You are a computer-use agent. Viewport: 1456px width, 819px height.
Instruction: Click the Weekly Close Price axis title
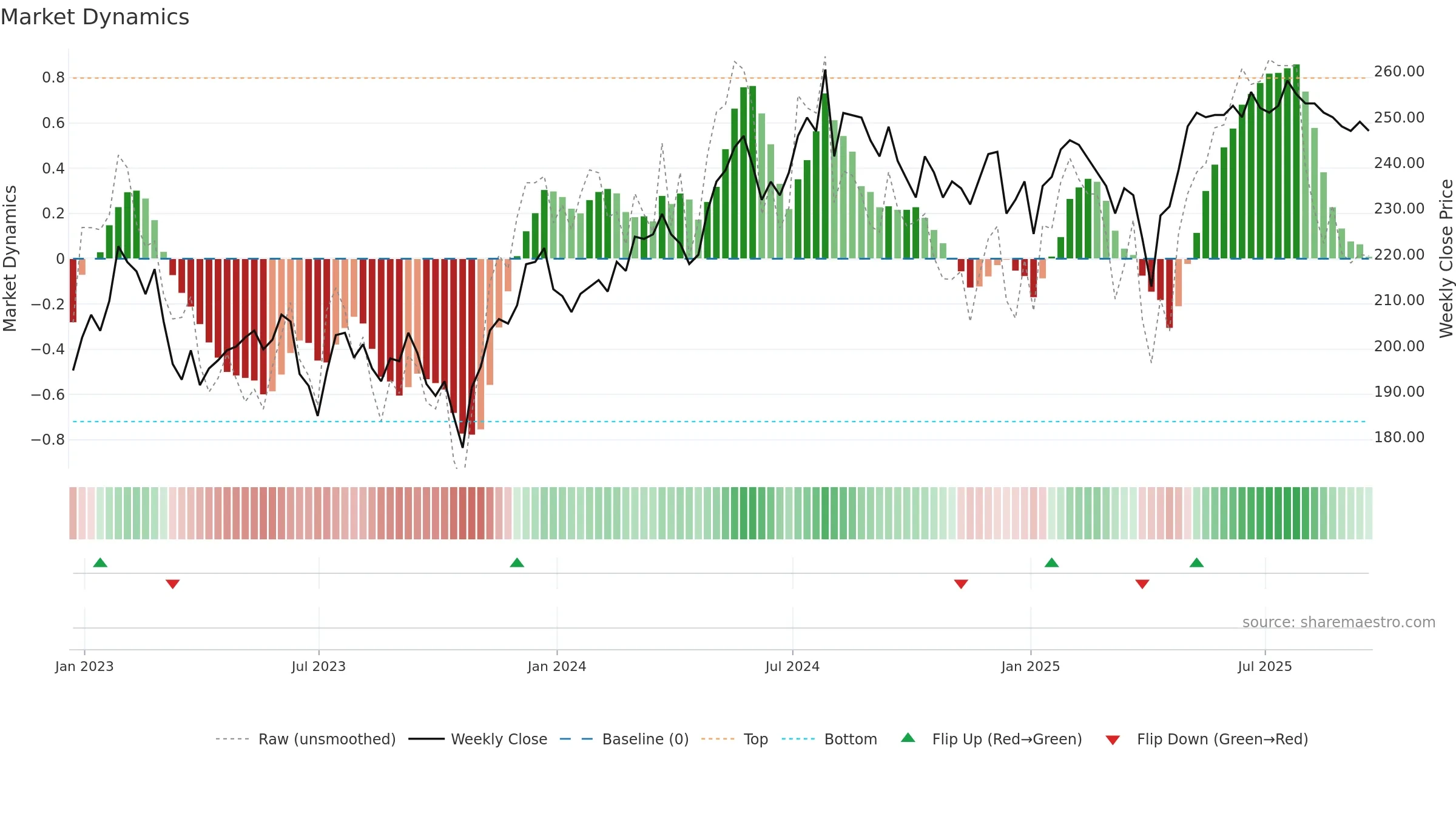coord(1446,258)
